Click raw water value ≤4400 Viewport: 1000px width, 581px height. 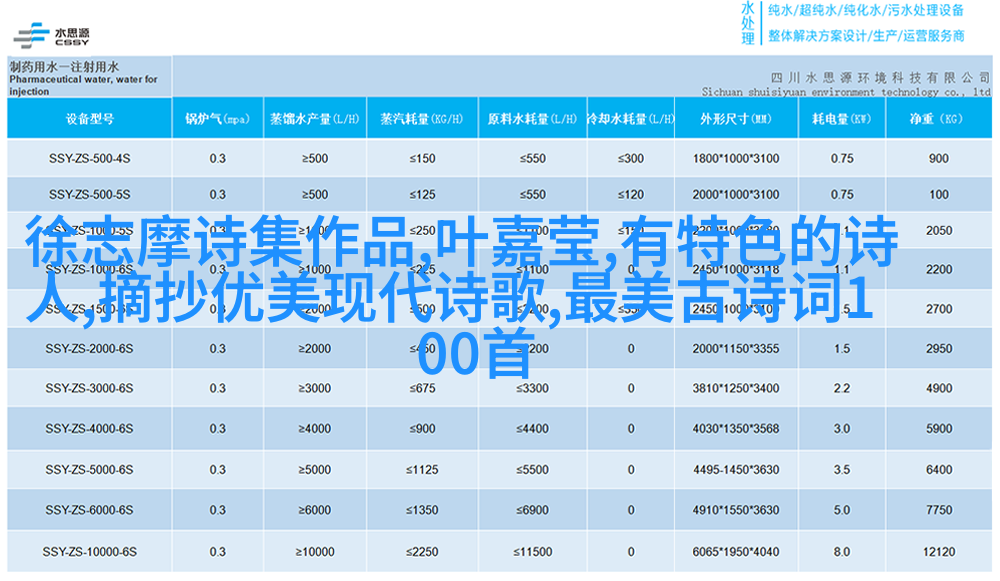tap(533, 429)
